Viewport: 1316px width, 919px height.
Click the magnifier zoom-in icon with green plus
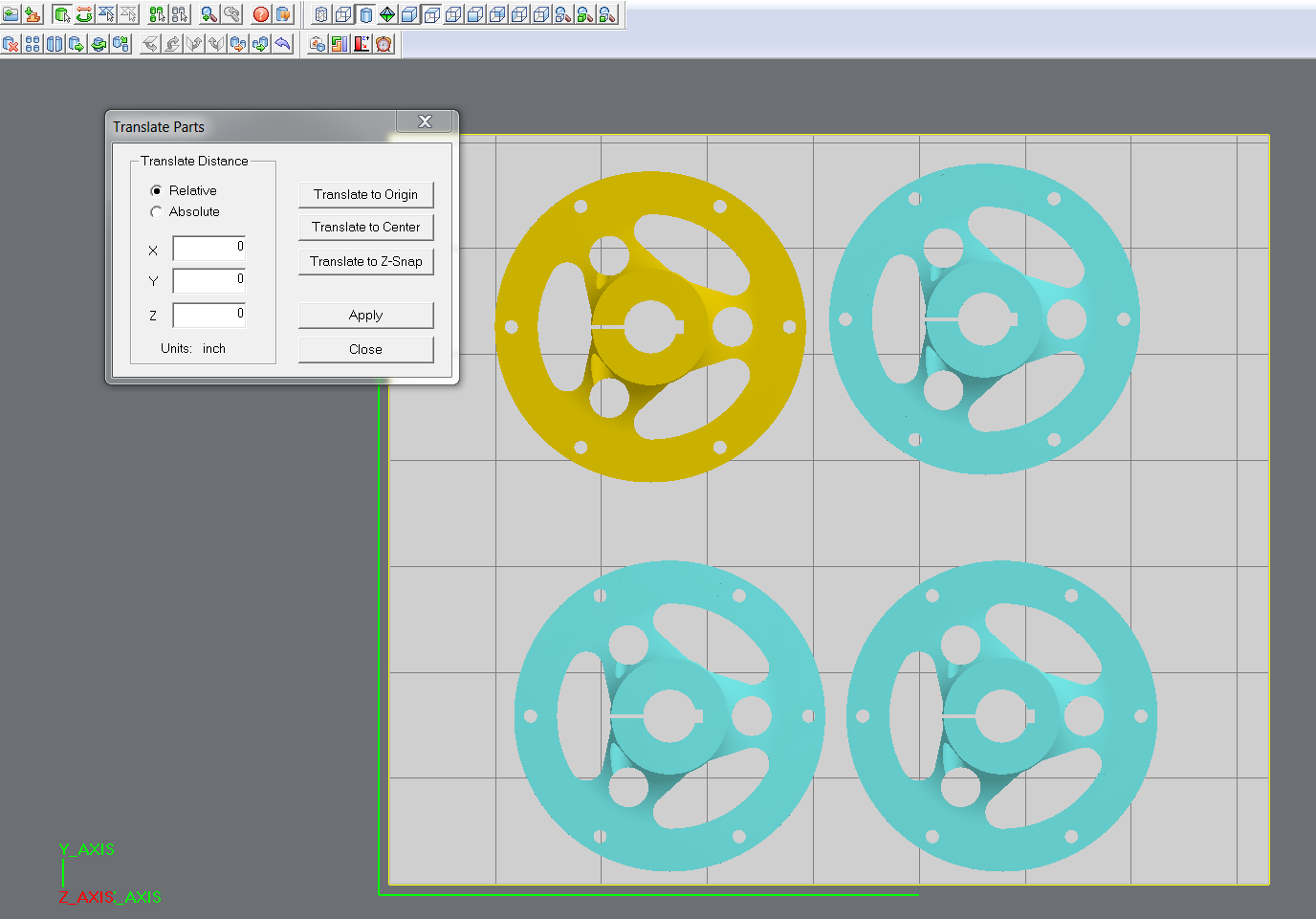(208, 14)
